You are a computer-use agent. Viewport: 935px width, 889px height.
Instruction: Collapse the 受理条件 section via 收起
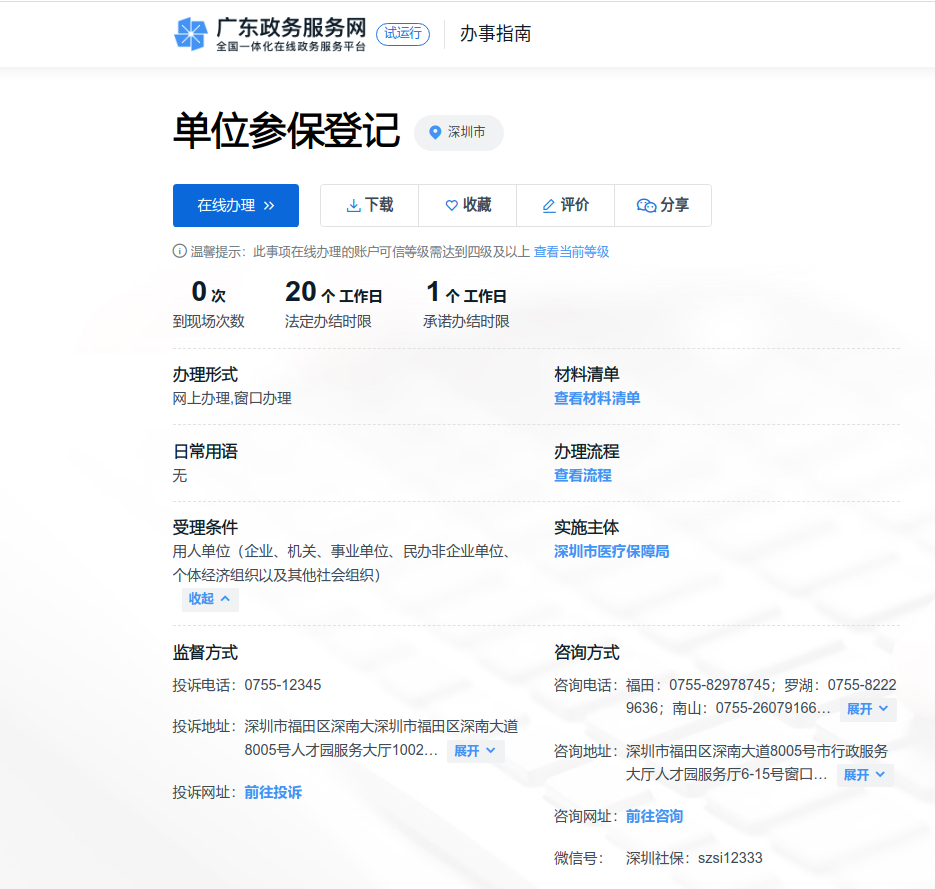(x=209, y=598)
